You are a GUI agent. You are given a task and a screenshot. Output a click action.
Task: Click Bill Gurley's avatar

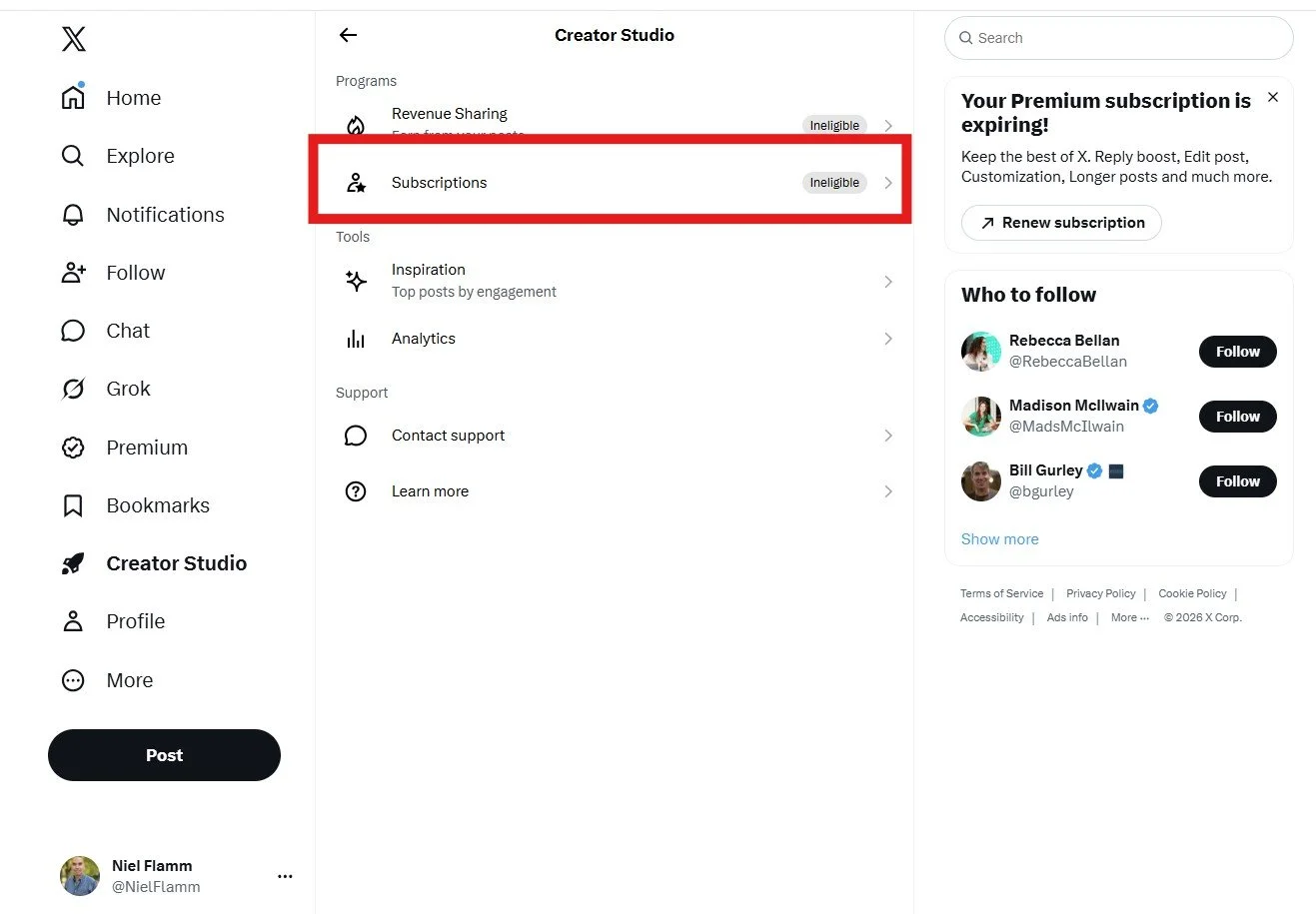(x=981, y=481)
